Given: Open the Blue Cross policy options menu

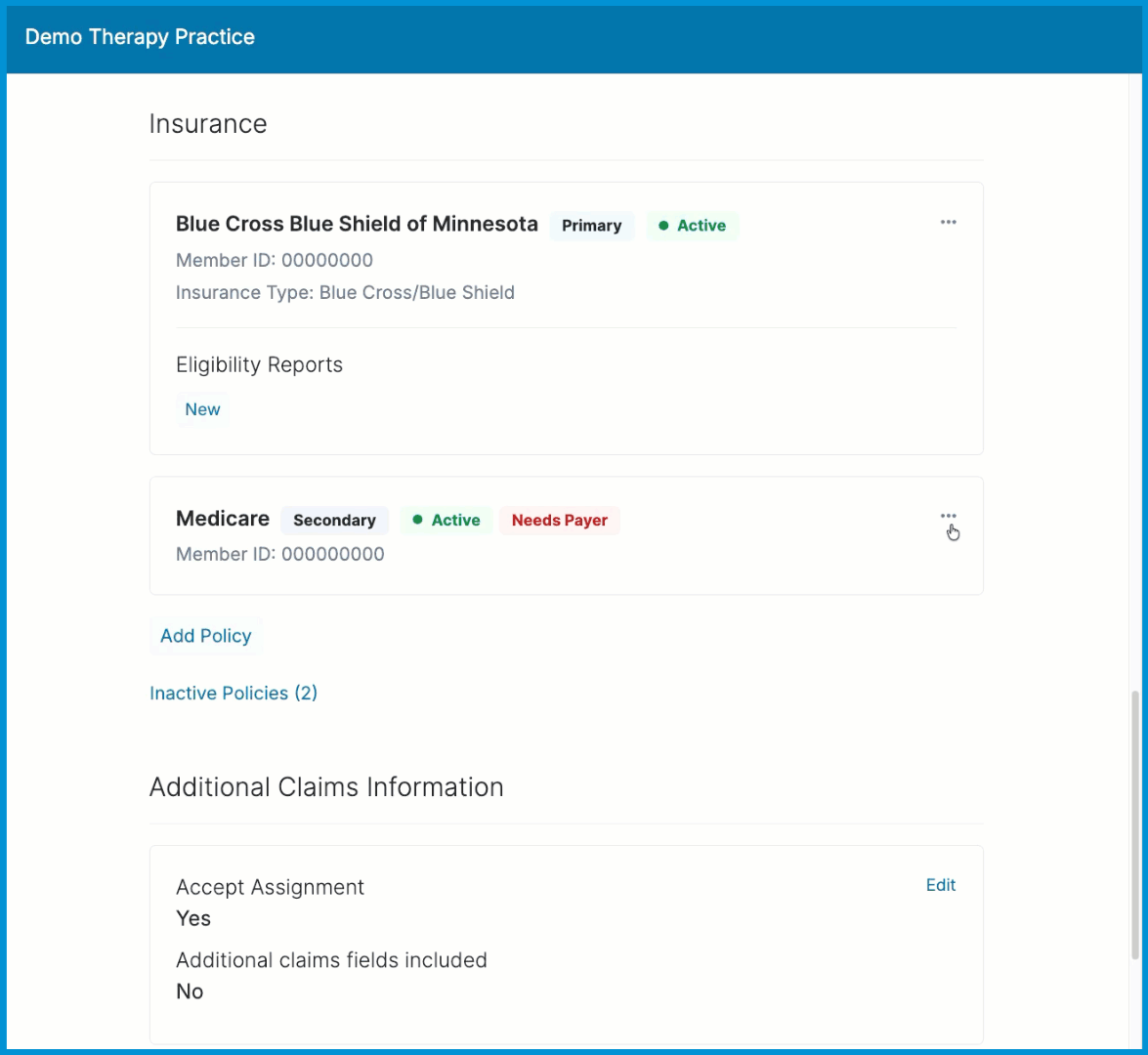Looking at the screenshot, I should tap(948, 223).
